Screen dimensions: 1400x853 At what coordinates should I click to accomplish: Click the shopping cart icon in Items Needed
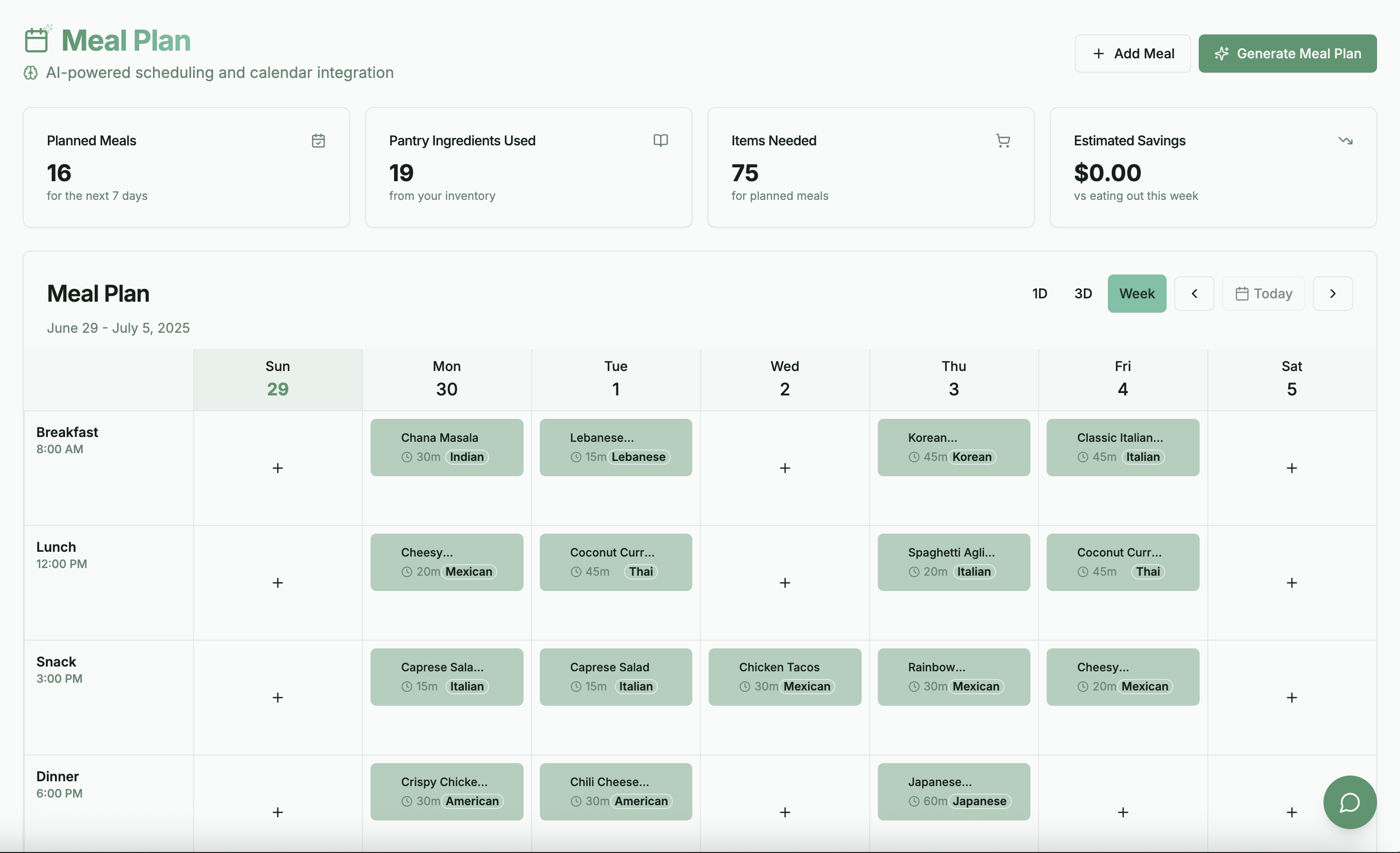point(1003,141)
